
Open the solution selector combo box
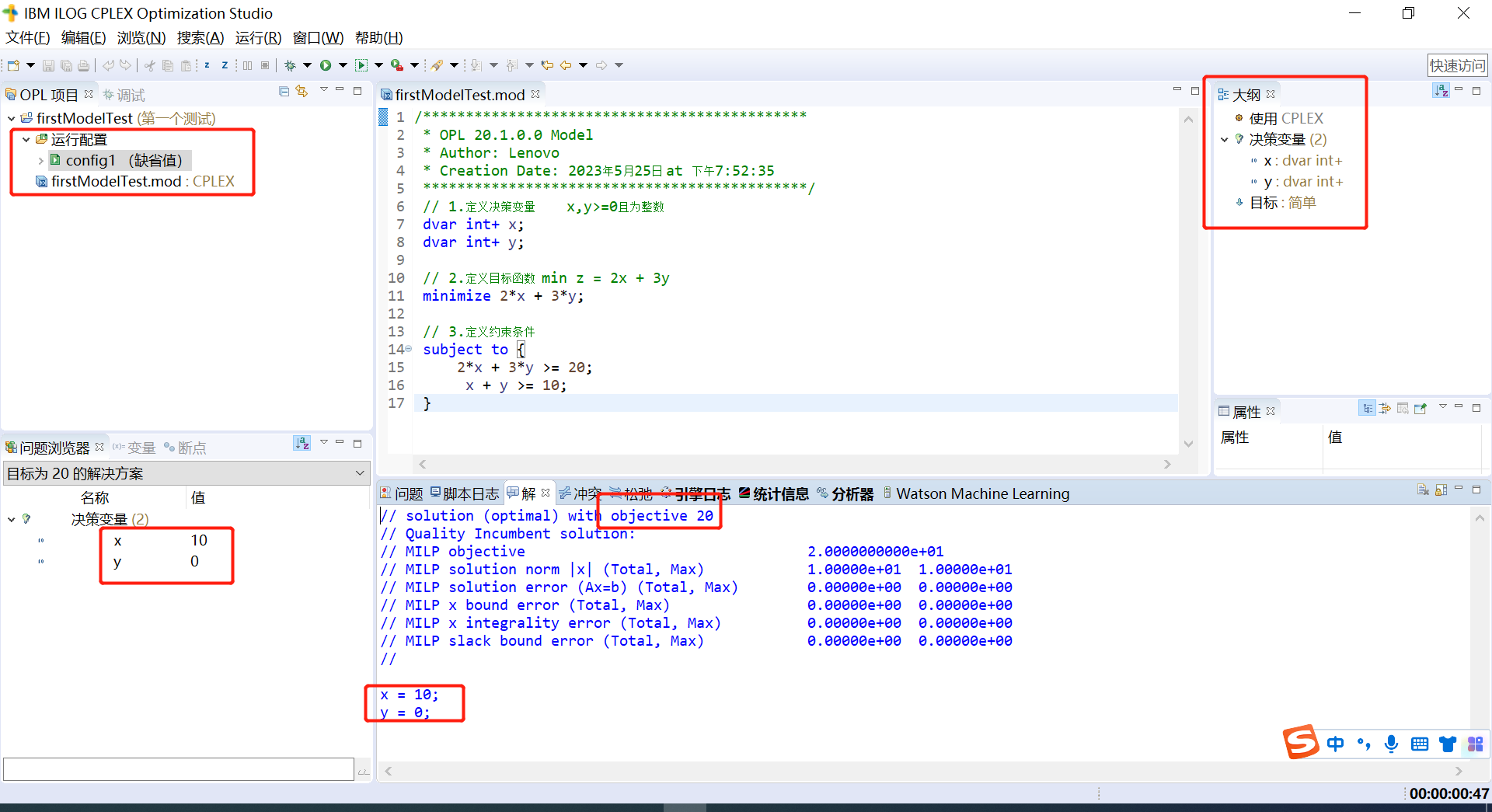tap(186, 473)
